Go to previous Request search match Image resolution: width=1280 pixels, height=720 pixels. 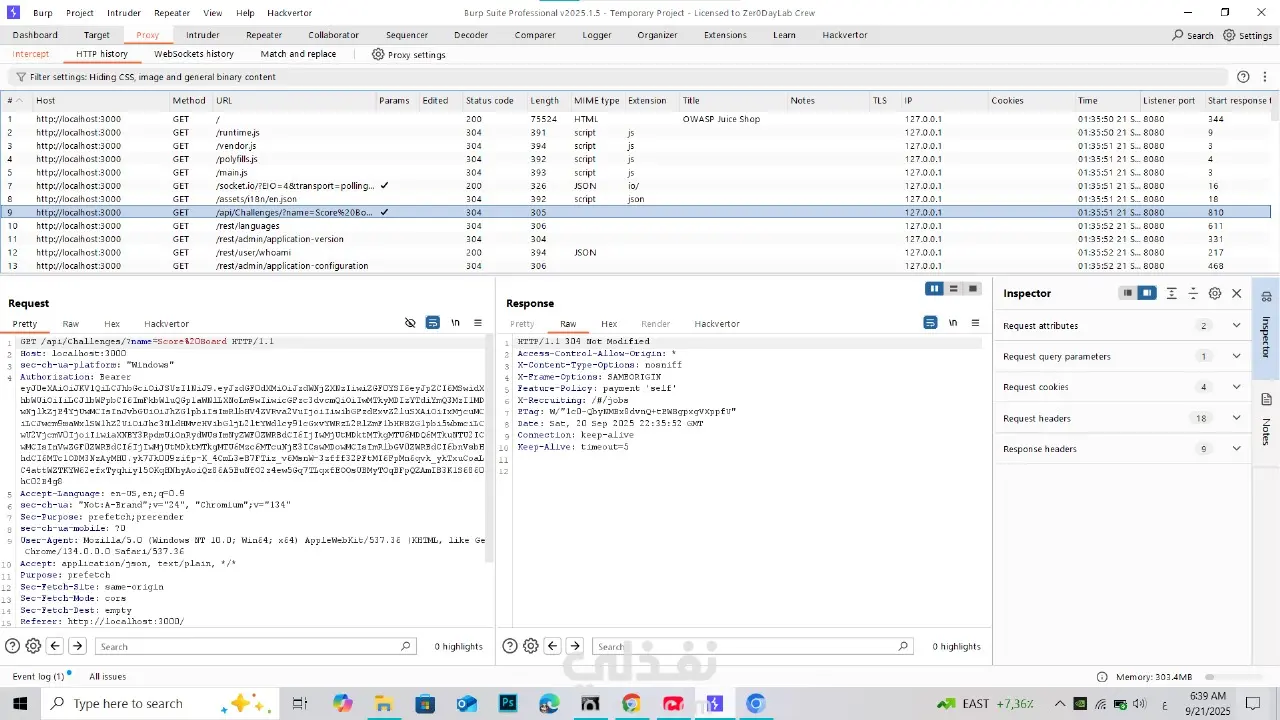click(x=55, y=646)
